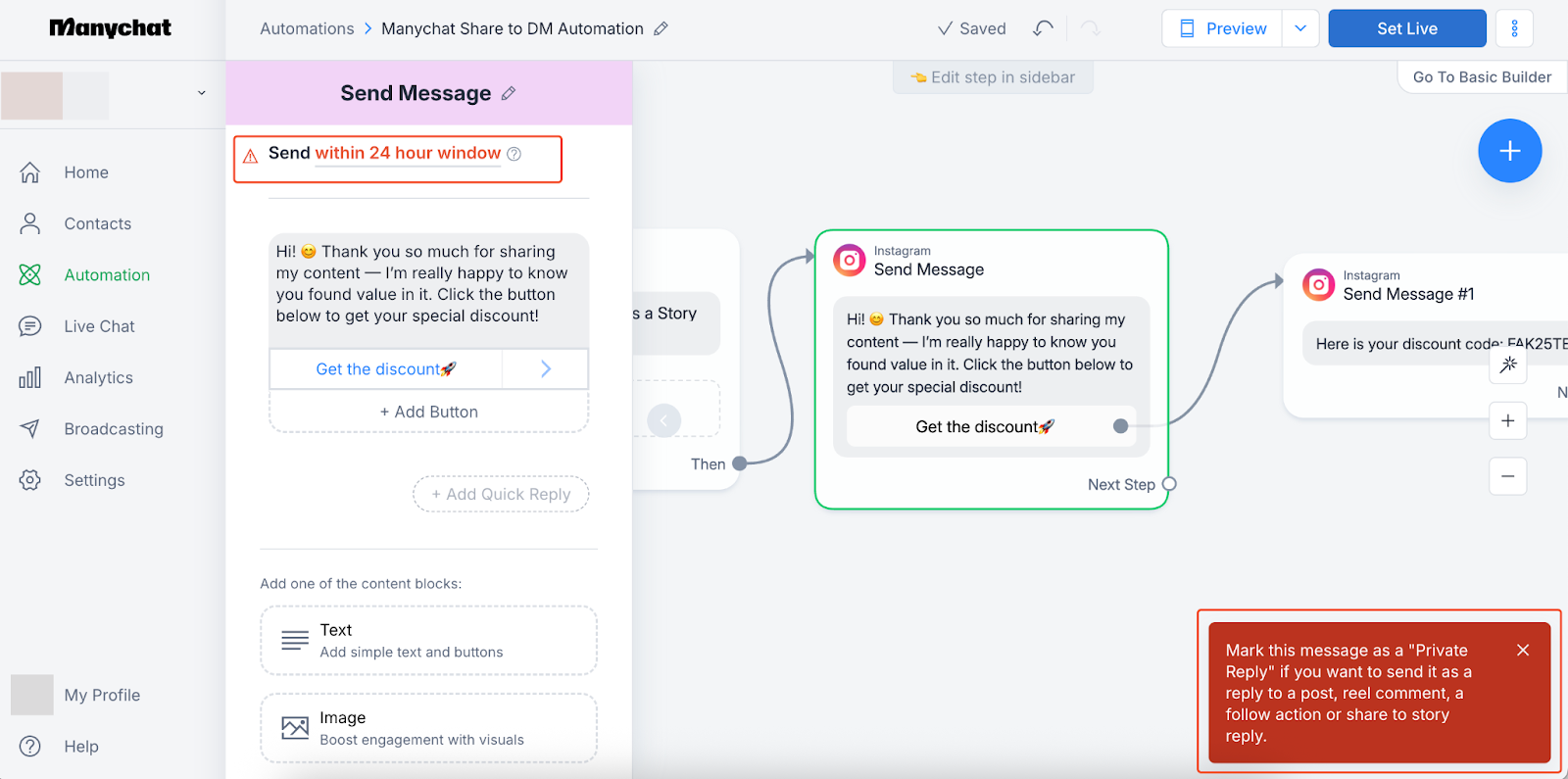Click Go To Basic Builder

click(1482, 77)
